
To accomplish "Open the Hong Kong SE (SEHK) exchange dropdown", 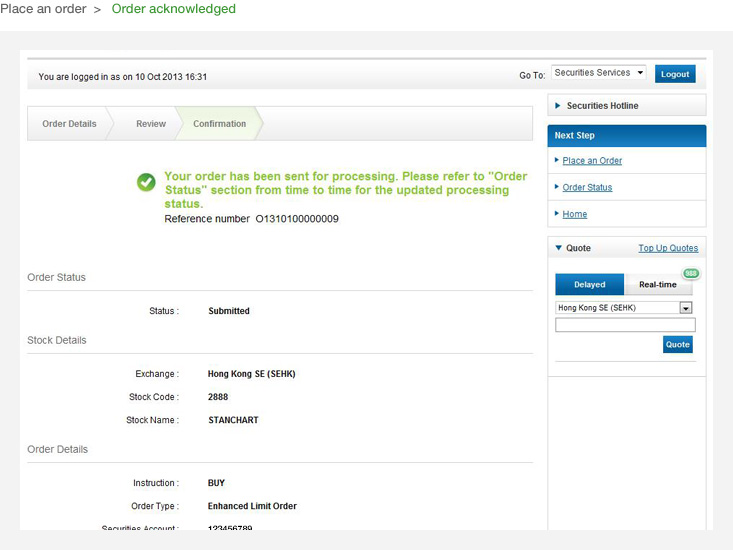I will (x=624, y=307).
